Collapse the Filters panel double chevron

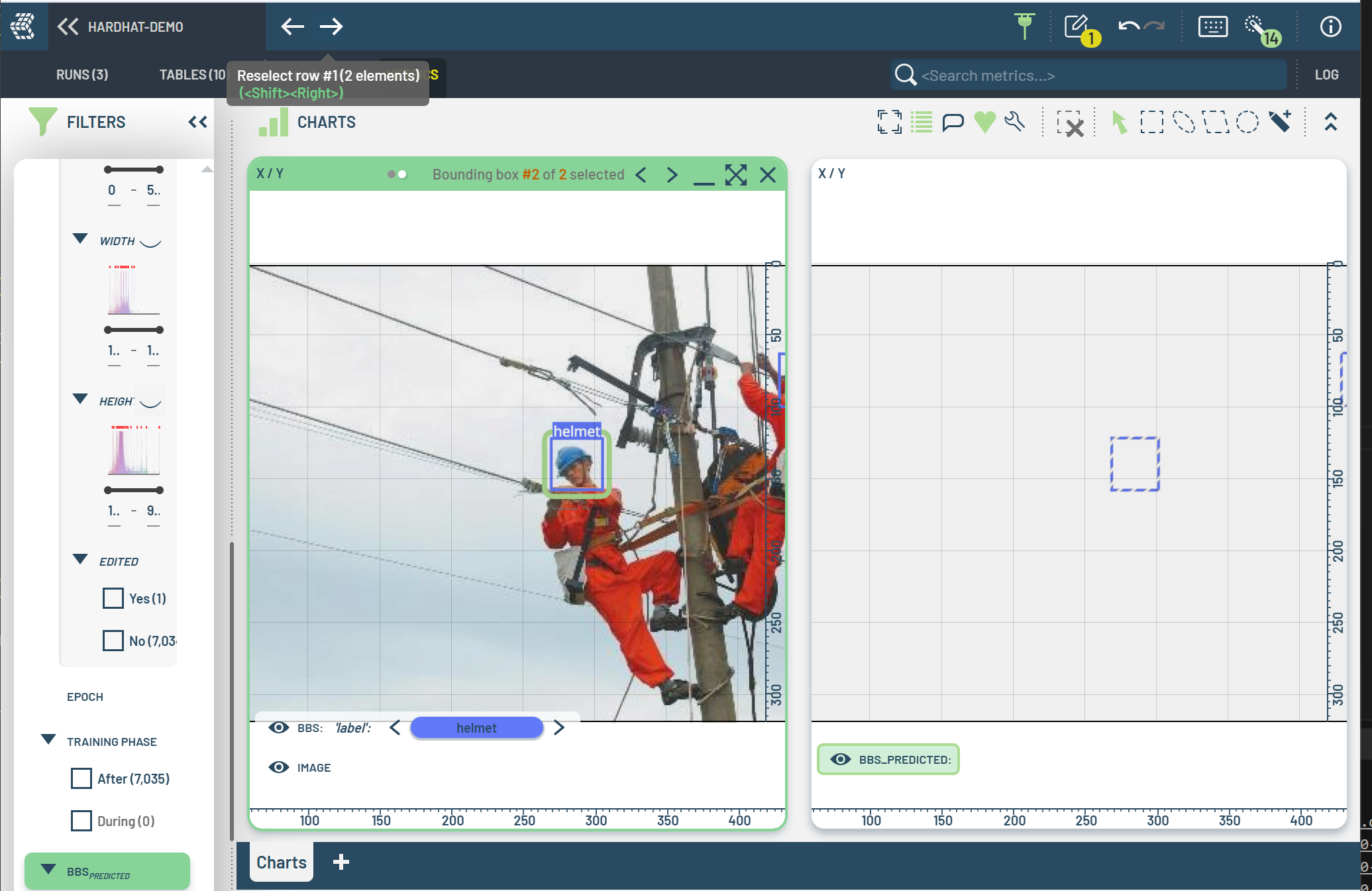click(x=197, y=122)
